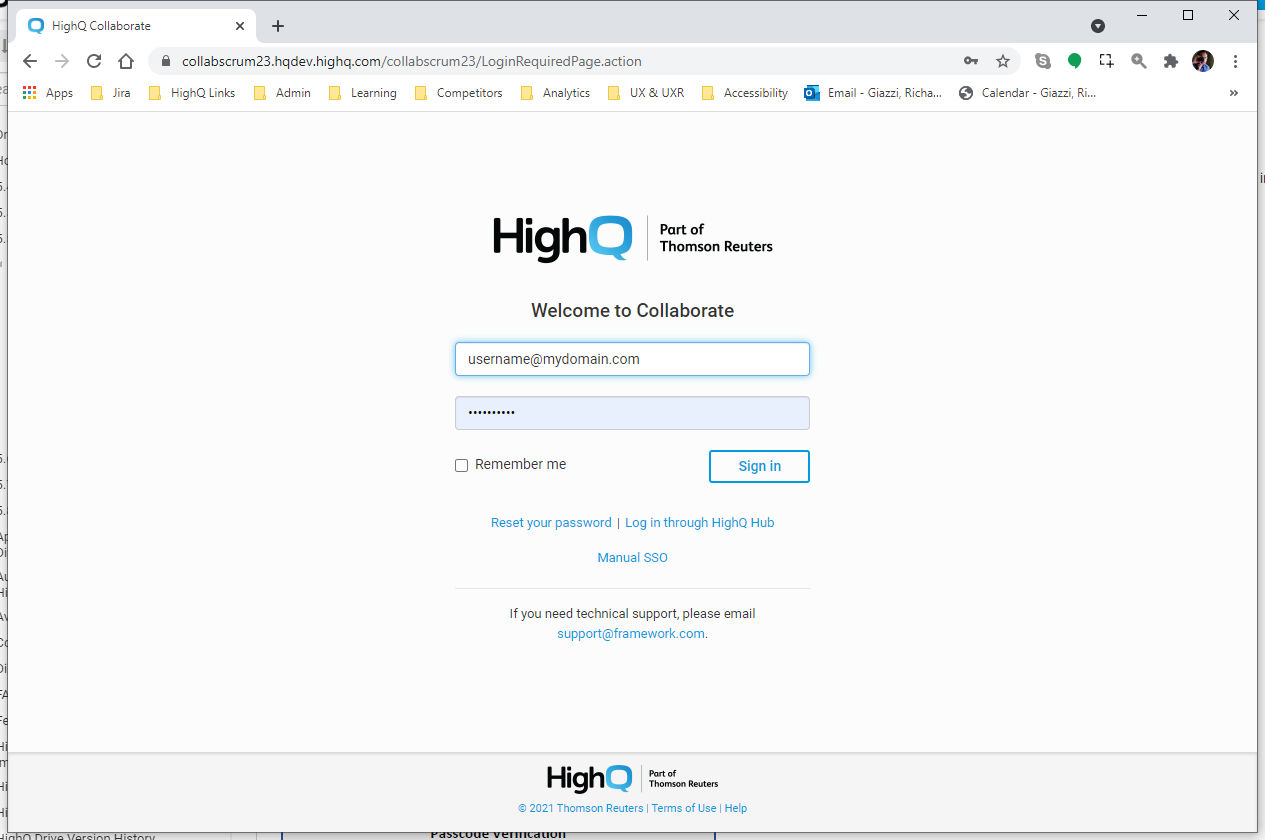Open the HighQ Links bookmark folder
The image size is (1265, 840).
pyautogui.click(x=192, y=93)
